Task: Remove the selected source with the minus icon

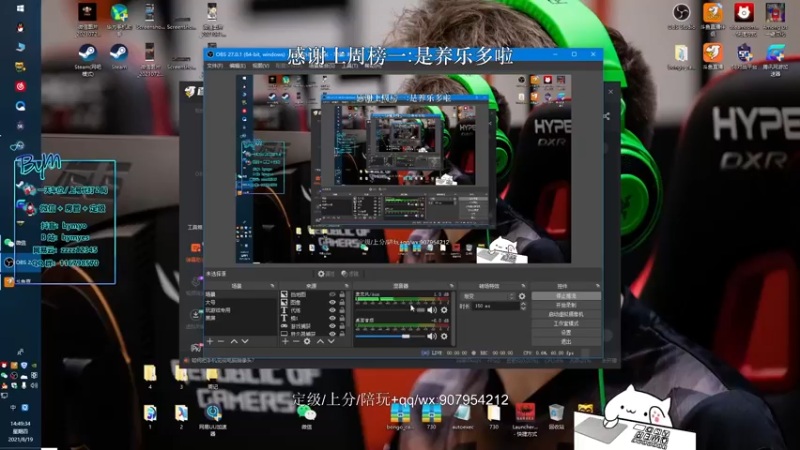Action: [x=296, y=341]
